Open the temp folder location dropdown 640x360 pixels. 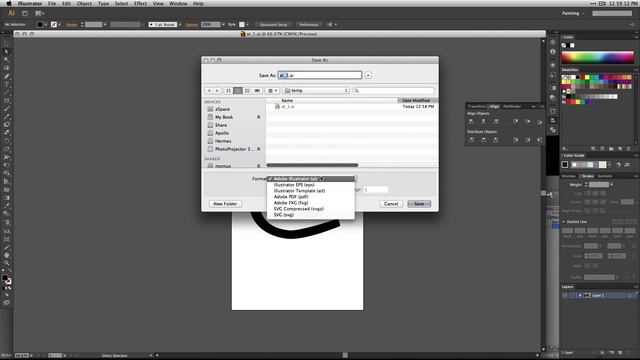(316, 91)
